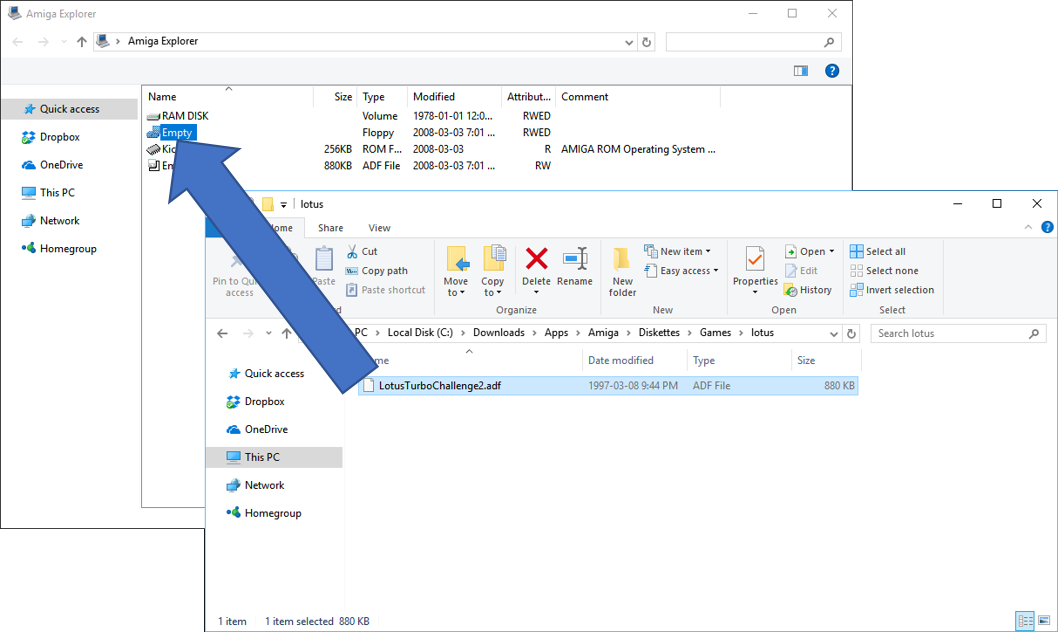Click Games in the breadcrumb path
The height and width of the screenshot is (632, 1058).
point(715,333)
